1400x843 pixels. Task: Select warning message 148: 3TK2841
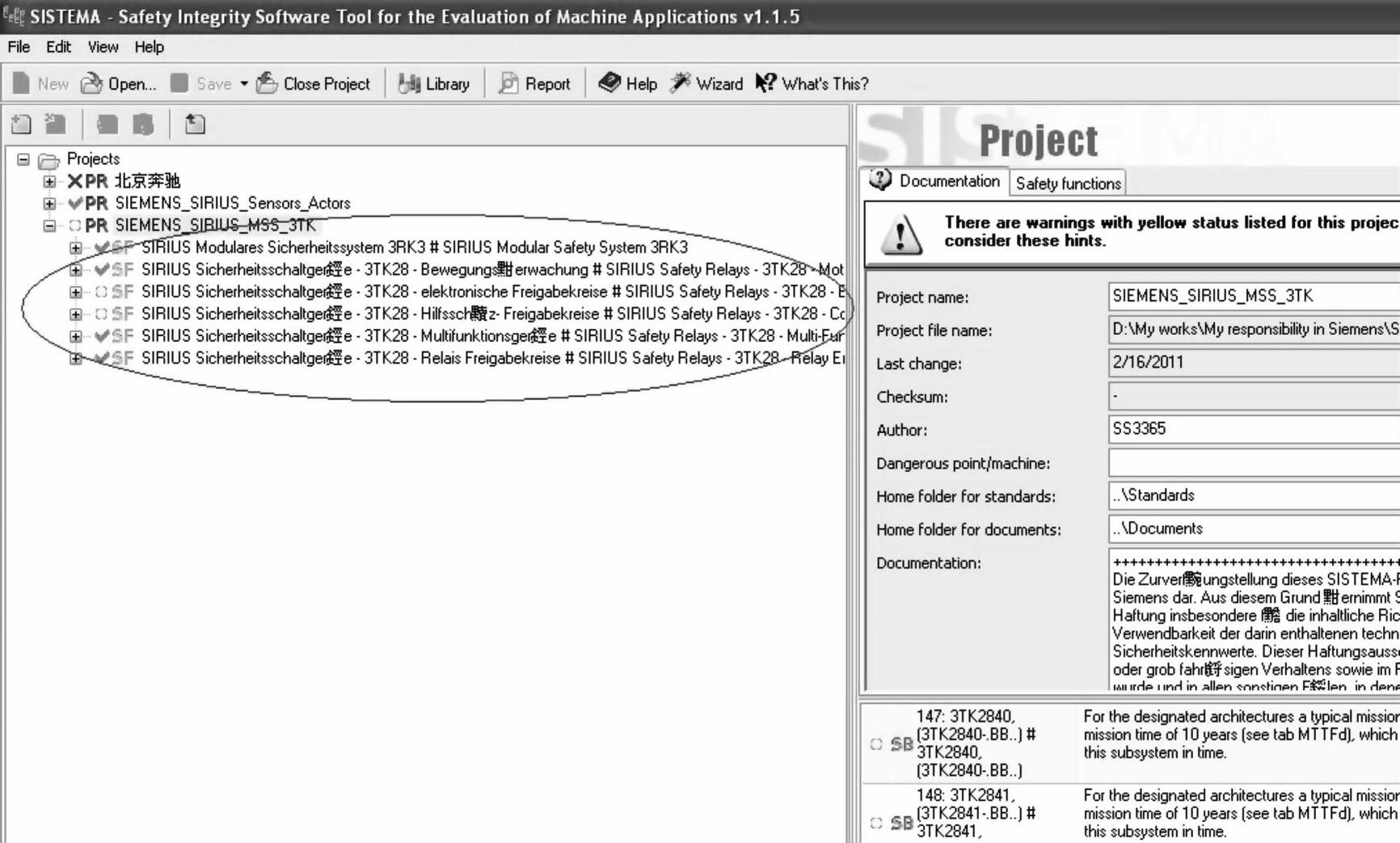[x=1131, y=813]
